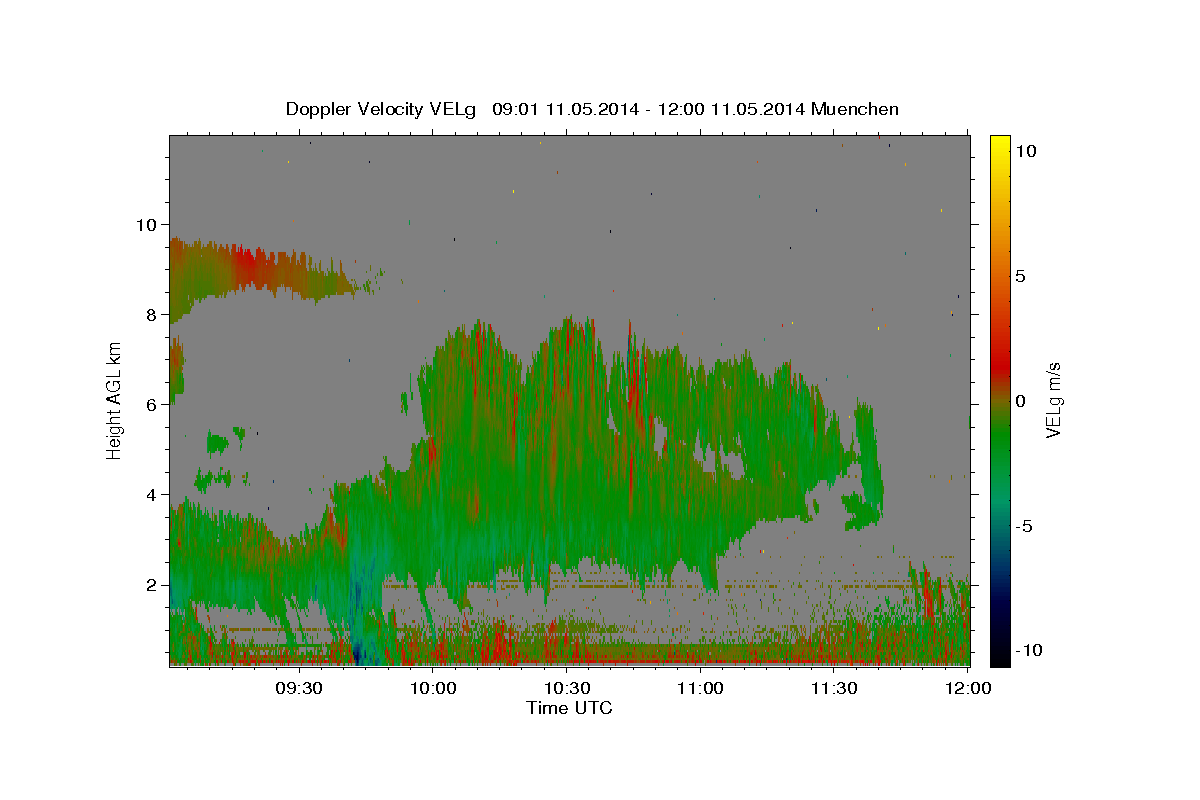
Task: Click the 10:30 time tick label
Action: point(566,689)
